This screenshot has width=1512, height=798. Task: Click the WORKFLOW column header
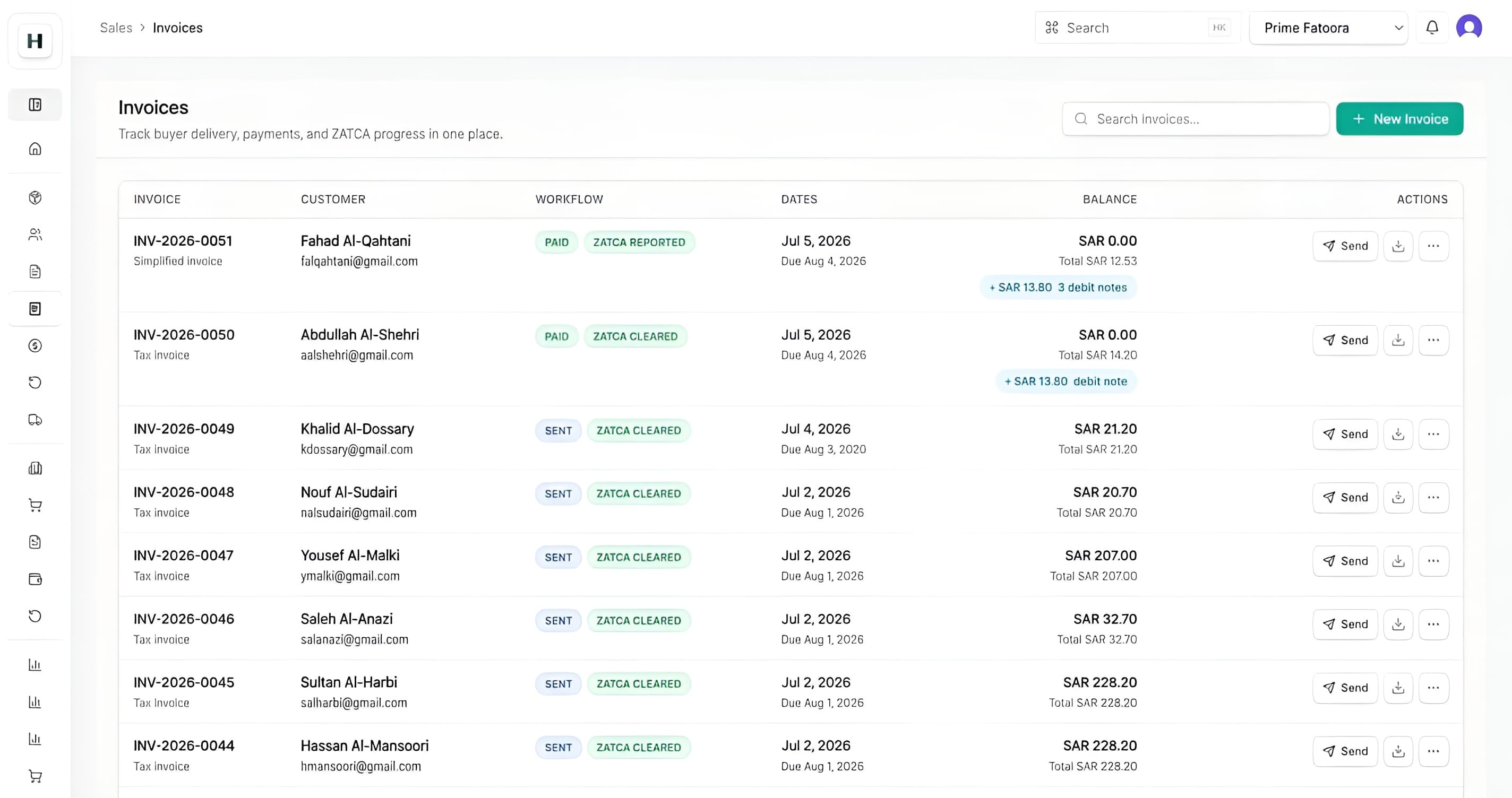coord(569,199)
